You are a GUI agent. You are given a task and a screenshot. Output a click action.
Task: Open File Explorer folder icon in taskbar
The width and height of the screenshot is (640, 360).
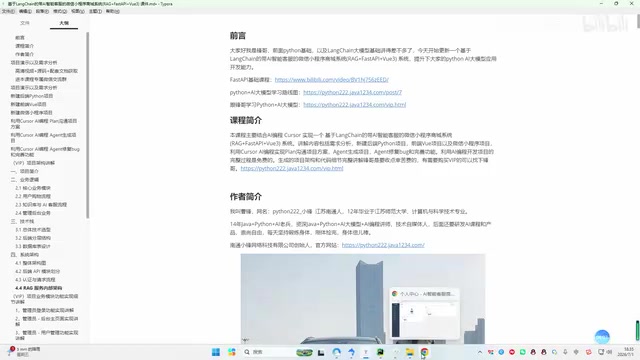tap(410, 352)
